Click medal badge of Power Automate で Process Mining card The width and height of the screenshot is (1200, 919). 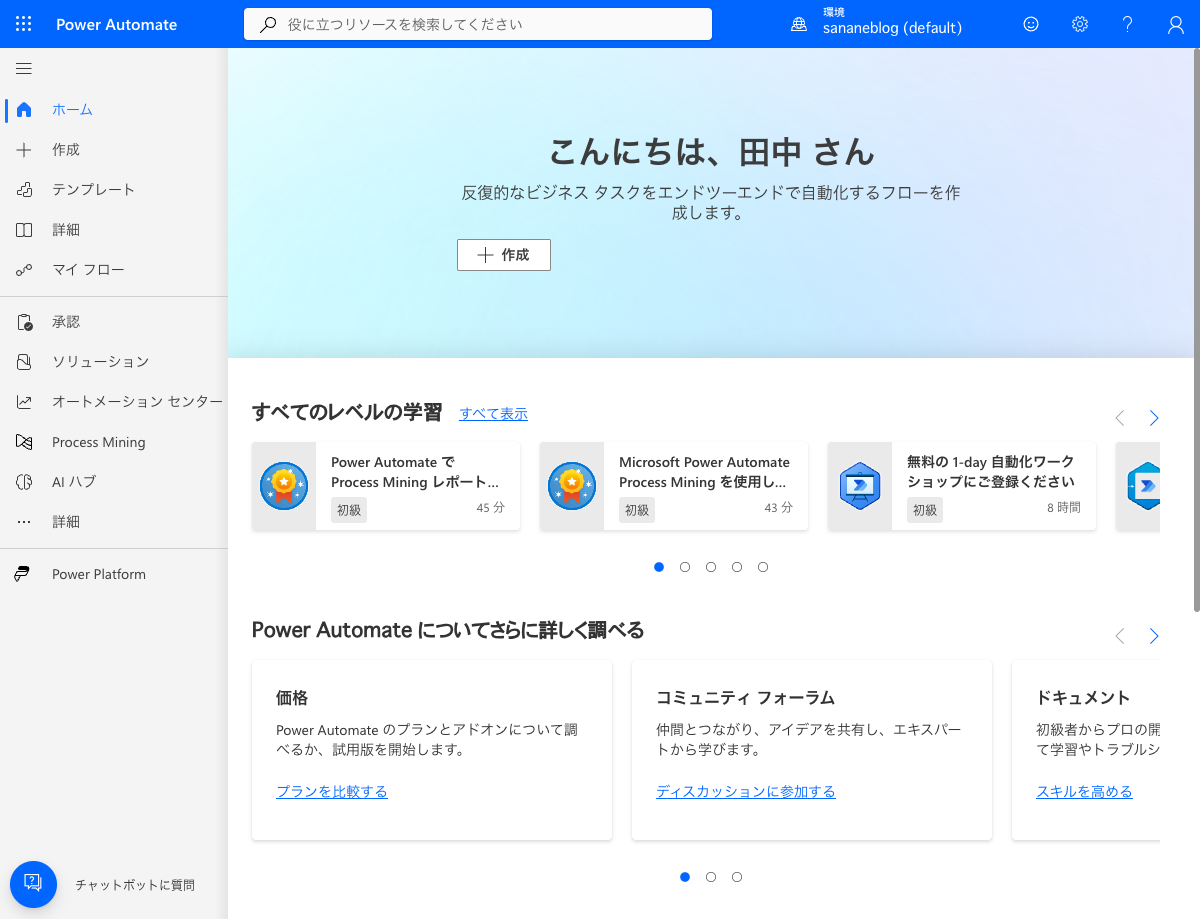click(x=284, y=486)
